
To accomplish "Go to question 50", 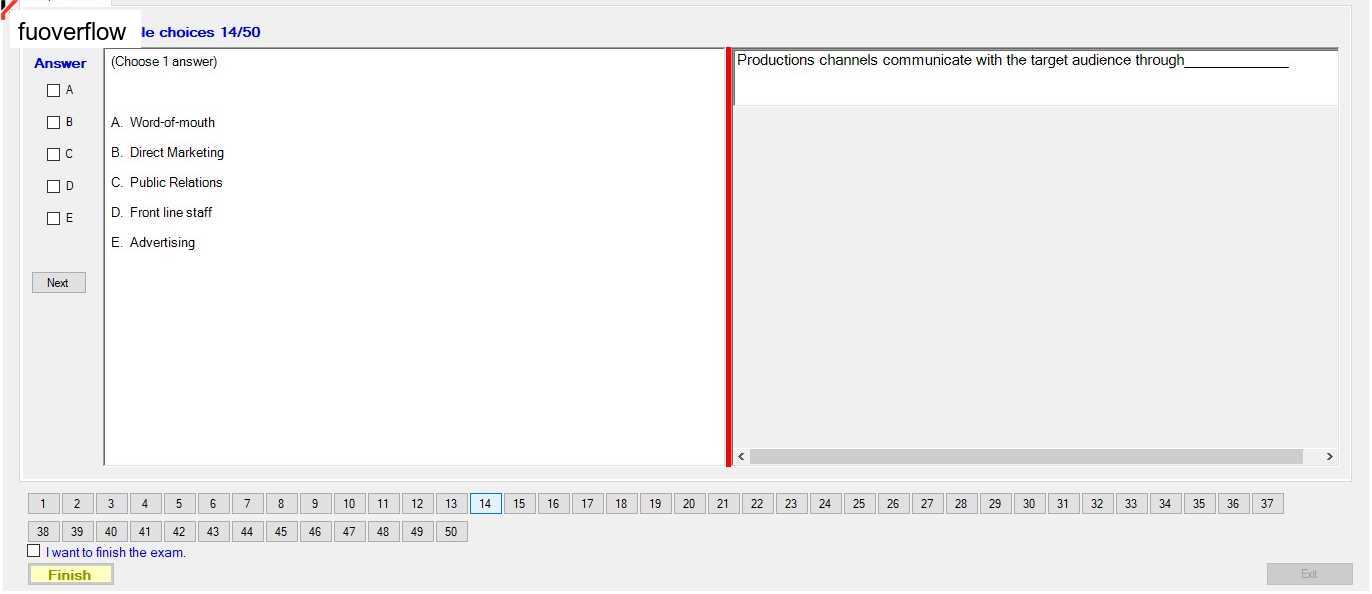I will (451, 532).
